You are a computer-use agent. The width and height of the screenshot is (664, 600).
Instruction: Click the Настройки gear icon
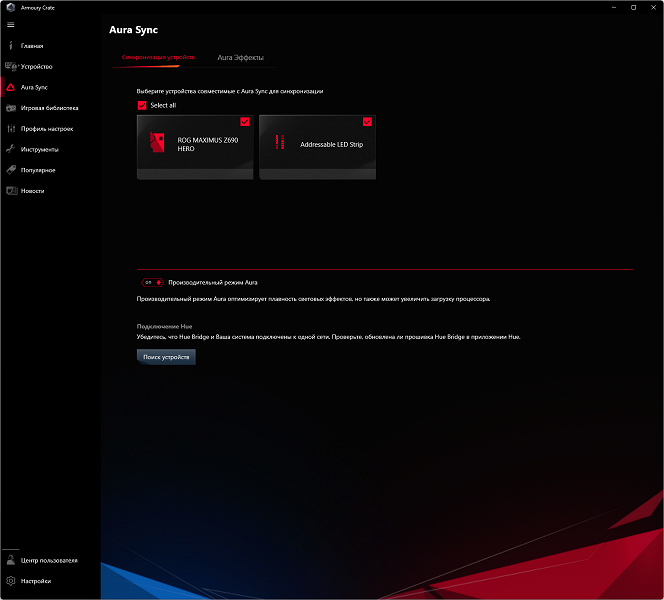11,581
